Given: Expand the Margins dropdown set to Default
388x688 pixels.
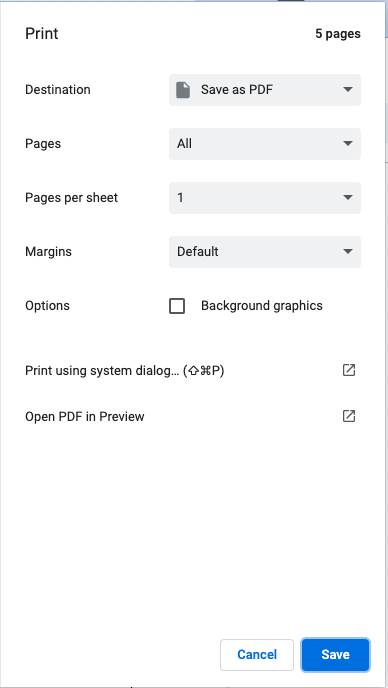Looking at the screenshot, I should tap(265, 252).
